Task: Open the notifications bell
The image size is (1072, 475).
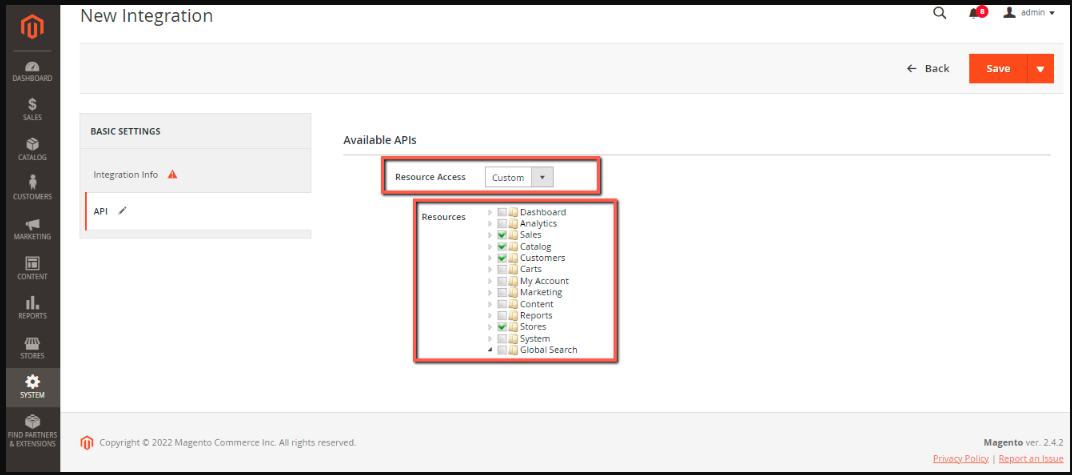Action: [977, 13]
